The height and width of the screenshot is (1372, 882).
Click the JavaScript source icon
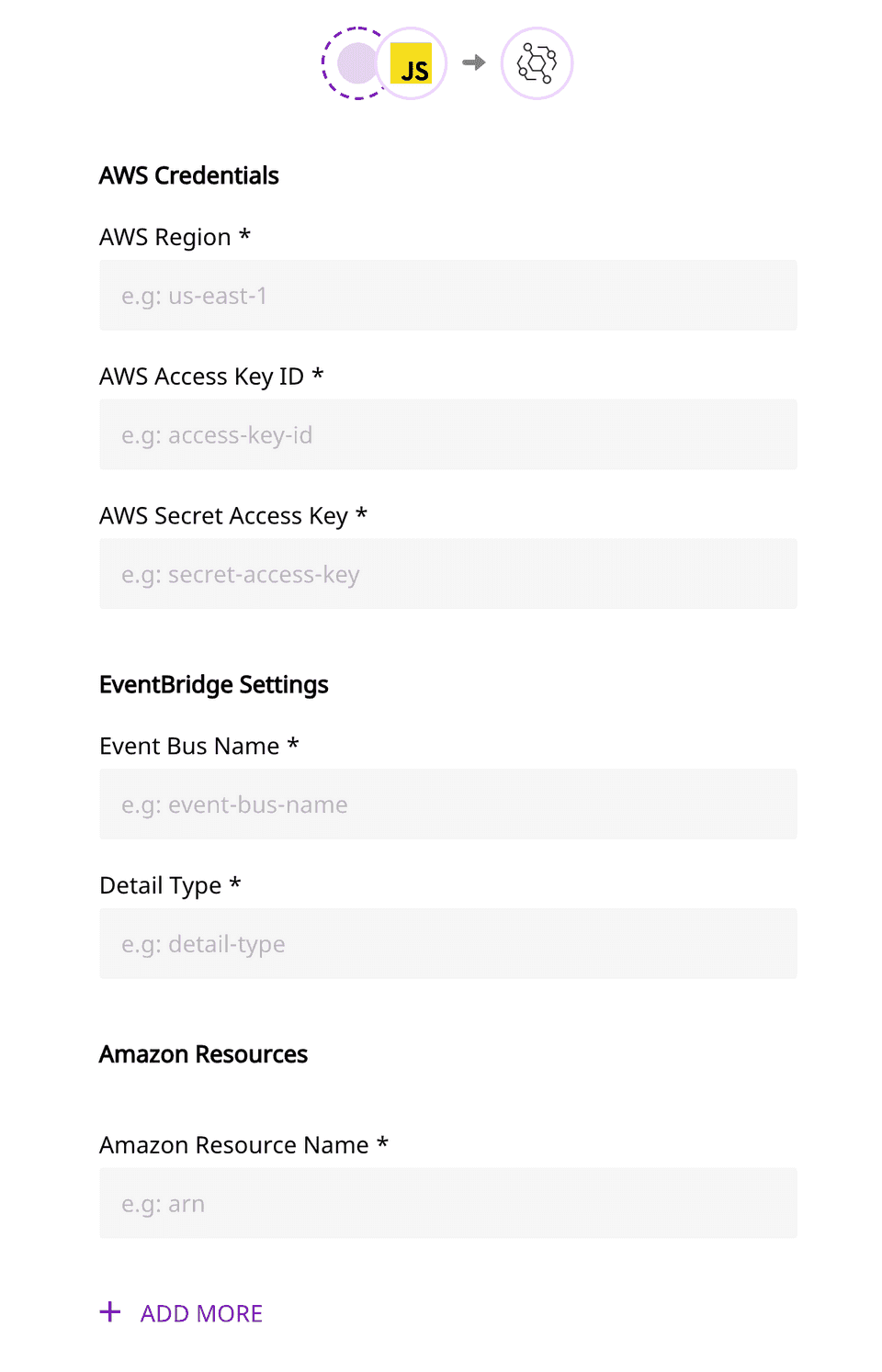pyautogui.click(x=412, y=63)
